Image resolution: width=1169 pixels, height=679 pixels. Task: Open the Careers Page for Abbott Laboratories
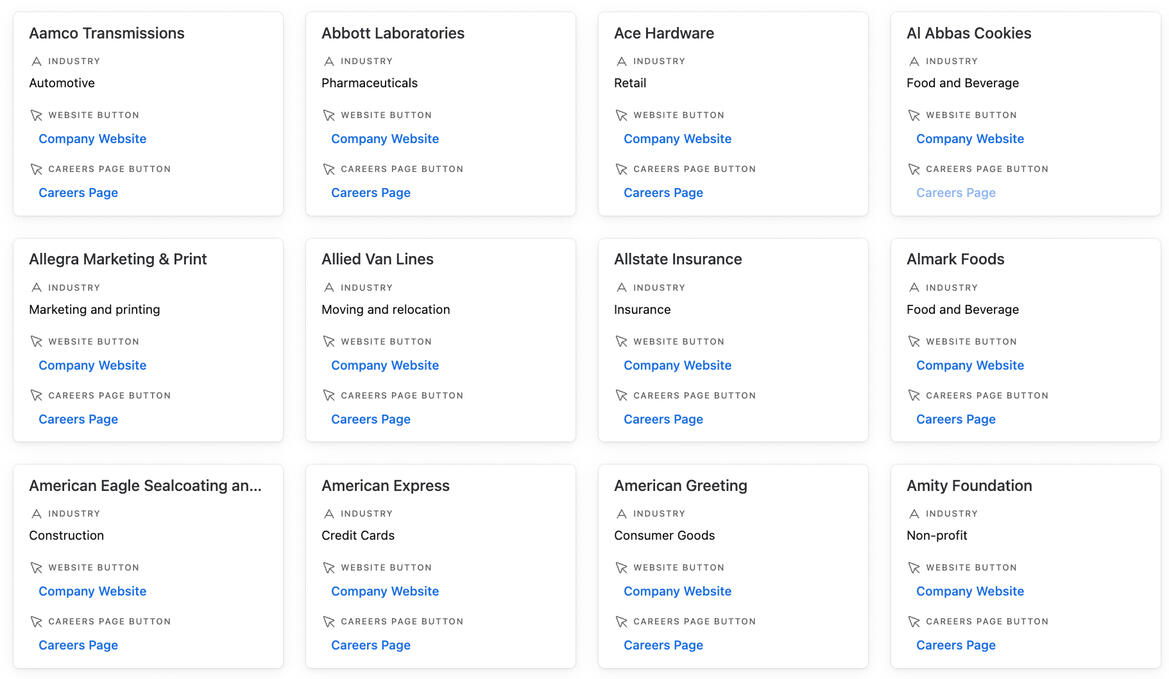370,193
